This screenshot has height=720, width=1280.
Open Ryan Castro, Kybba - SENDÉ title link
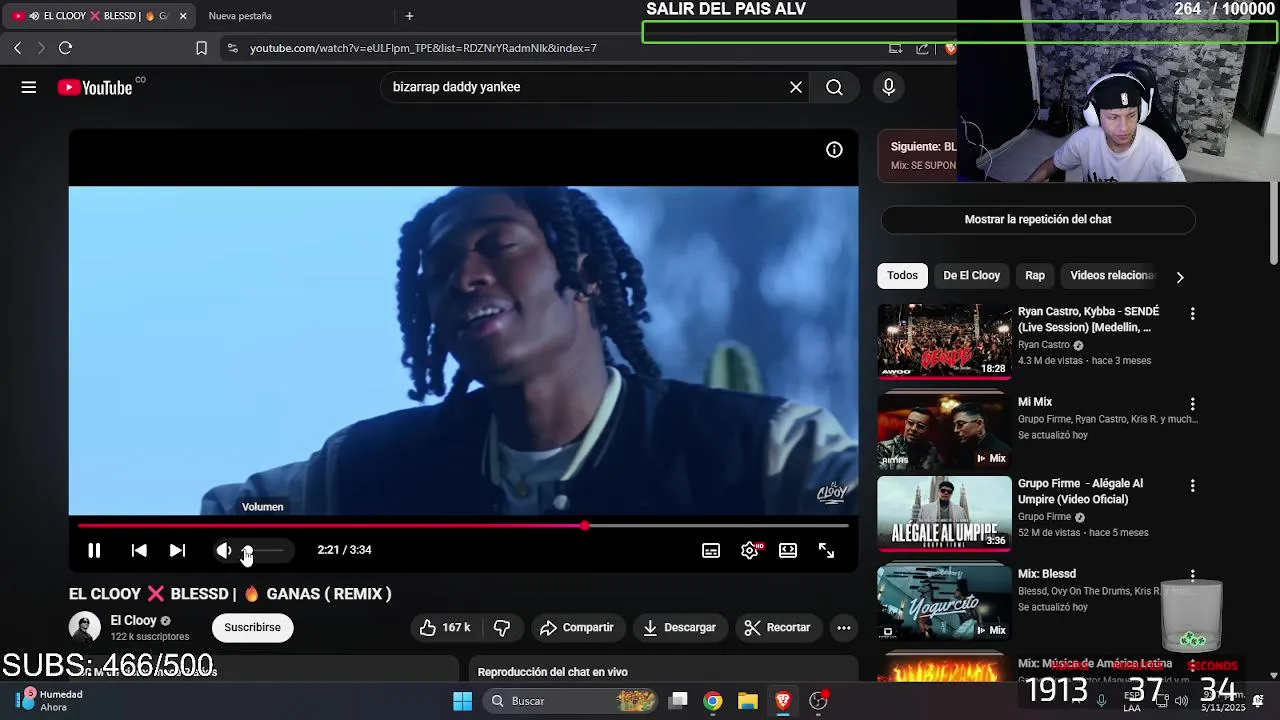click(x=1088, y=319)
